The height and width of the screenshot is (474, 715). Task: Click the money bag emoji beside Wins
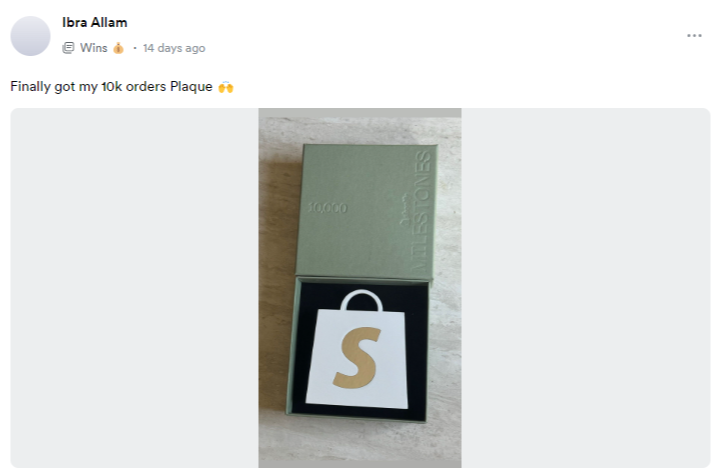coord(118,48)
